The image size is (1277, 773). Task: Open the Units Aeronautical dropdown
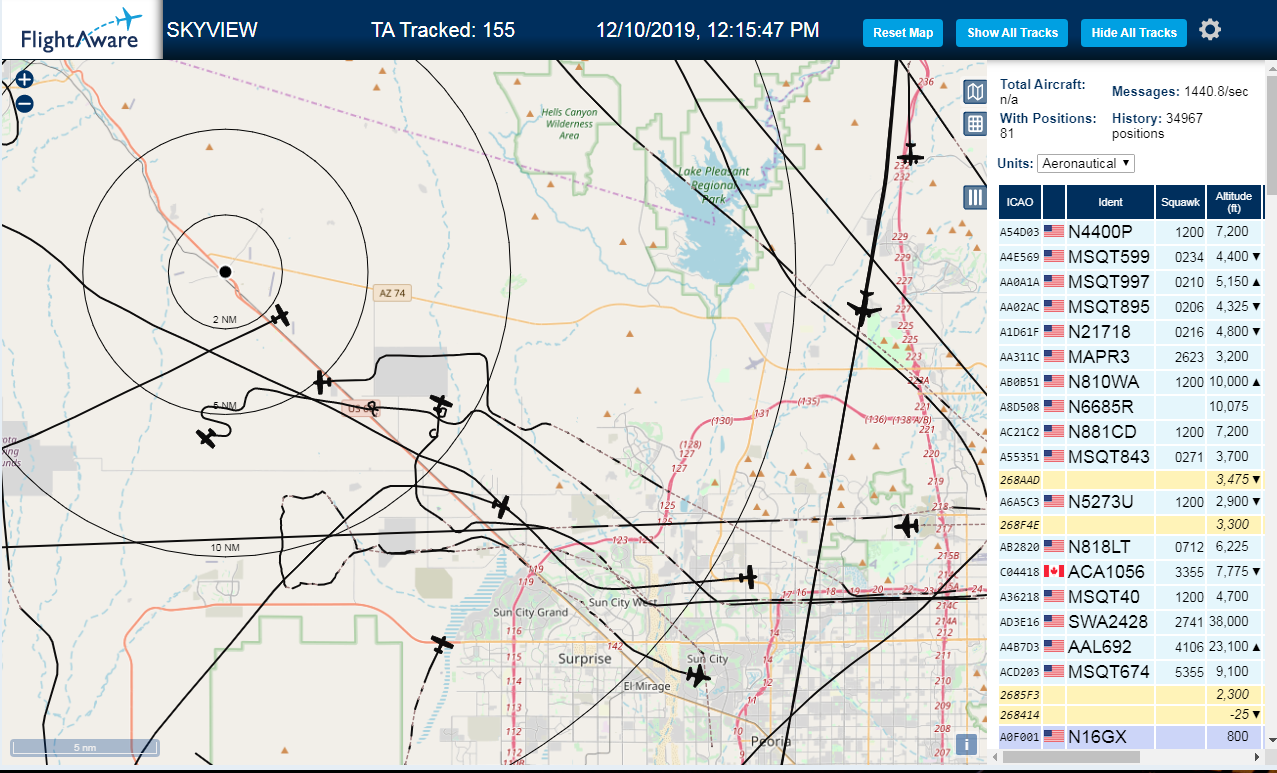[x=1086, y=163]
